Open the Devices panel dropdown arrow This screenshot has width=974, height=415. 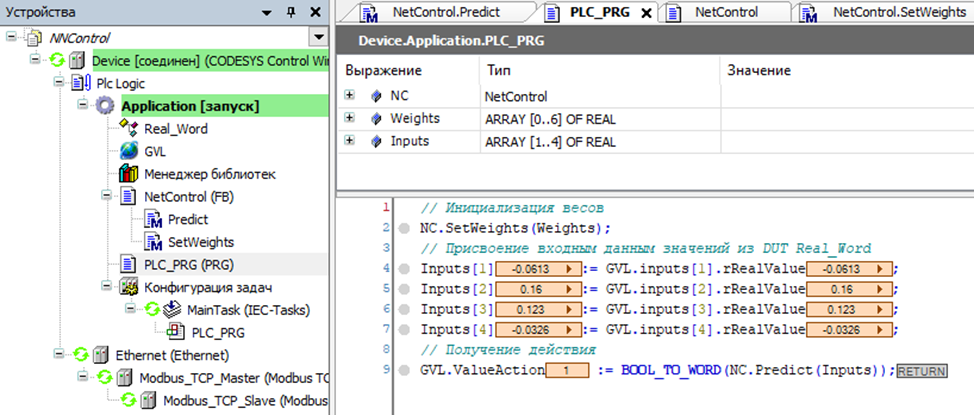coord(266,12)
